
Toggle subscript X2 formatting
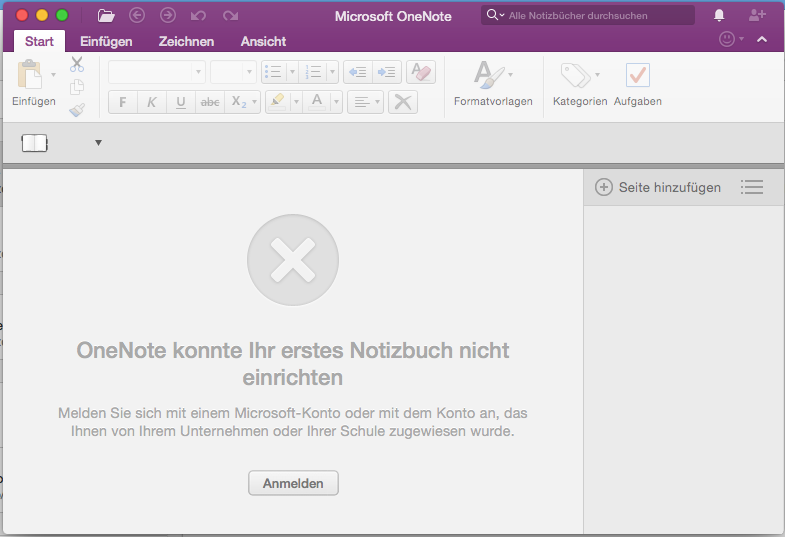click(238, 103)
